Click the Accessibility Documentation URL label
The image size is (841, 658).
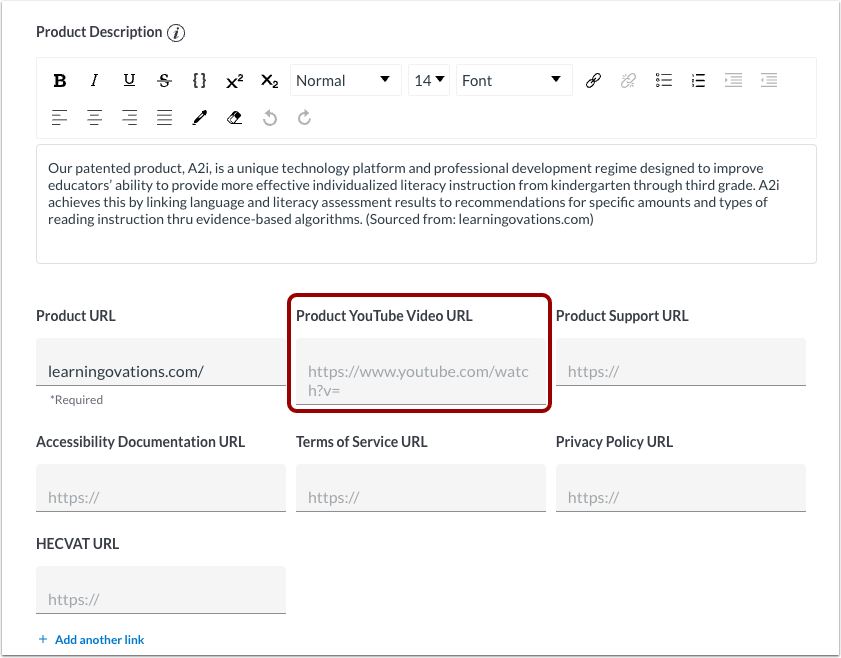pyautogui.click(x=141, y=442)
